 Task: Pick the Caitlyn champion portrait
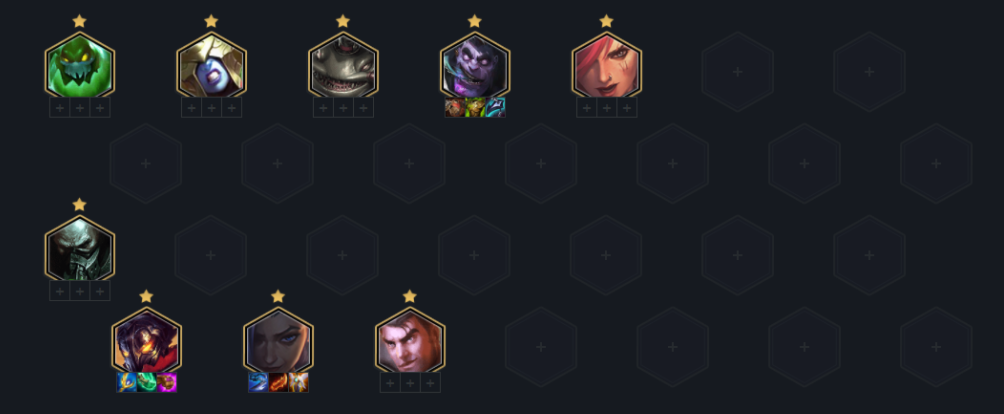(x=278, y=342)
